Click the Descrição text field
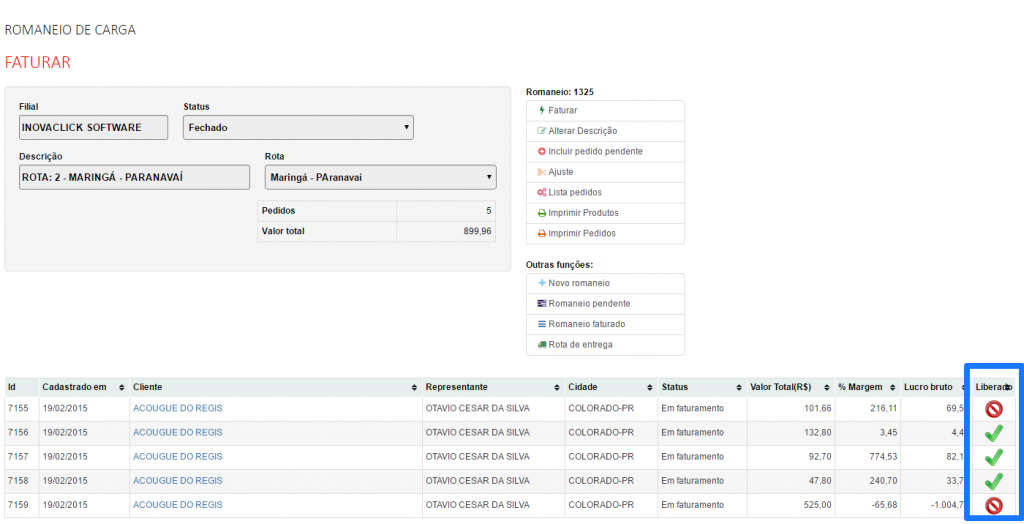The width and height of the screenshot is (1024, 524). pos(134,177)
